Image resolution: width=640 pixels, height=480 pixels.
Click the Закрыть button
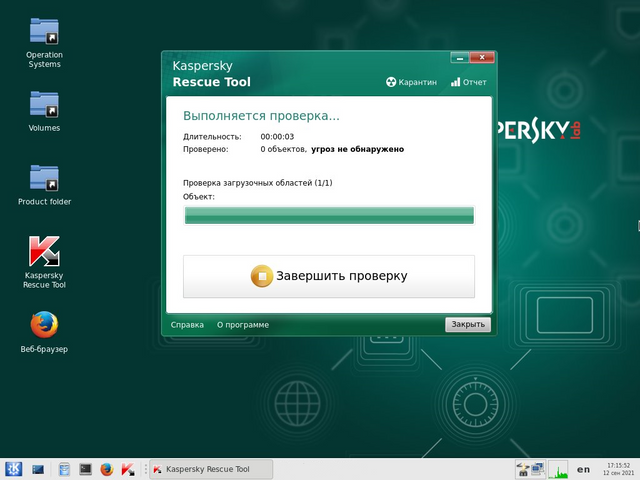point(468,324)
